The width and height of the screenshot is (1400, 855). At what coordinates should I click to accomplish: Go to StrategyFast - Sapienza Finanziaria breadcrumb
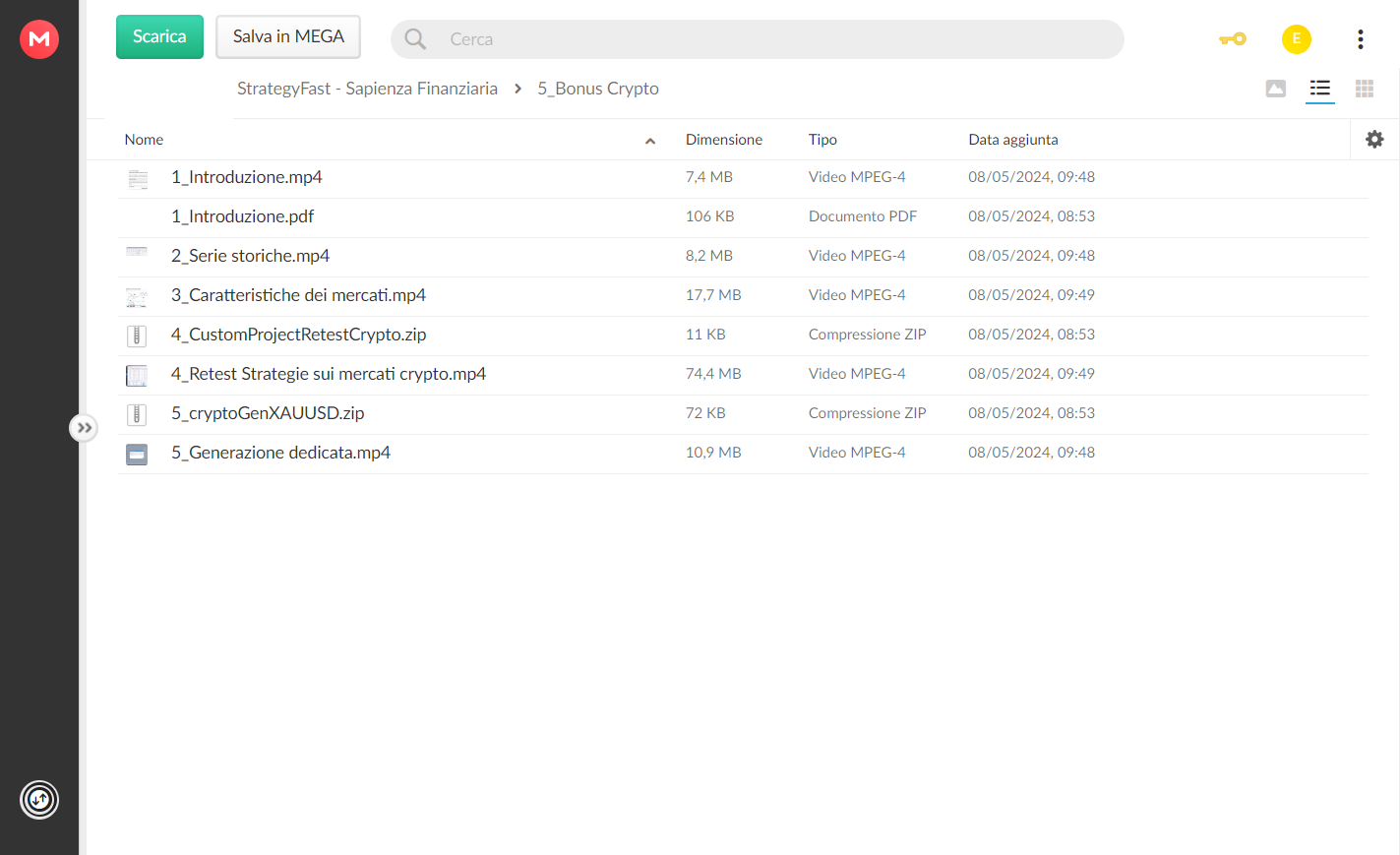(x=367, y=89)
